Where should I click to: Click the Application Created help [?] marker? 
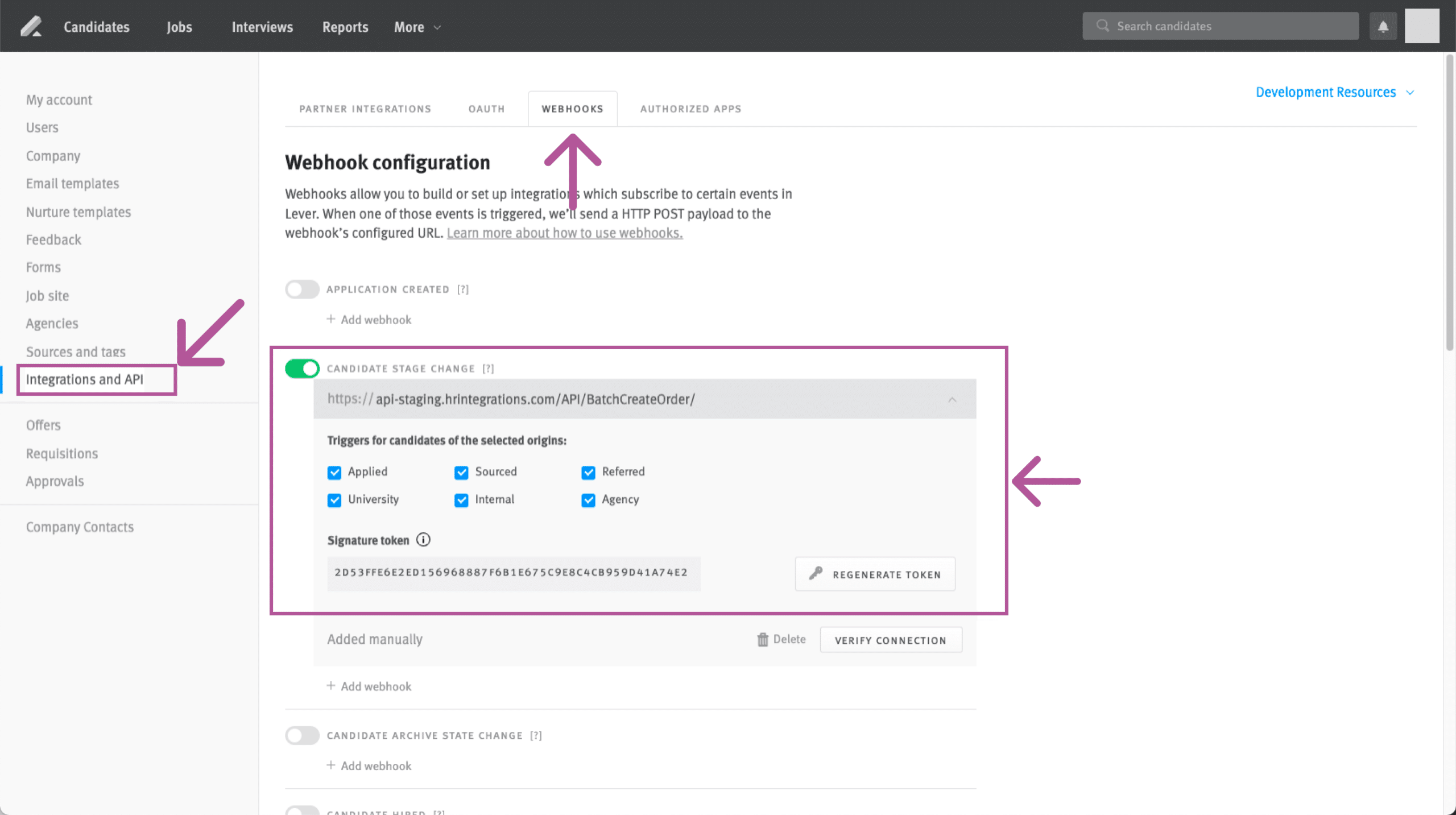point(463,289)
